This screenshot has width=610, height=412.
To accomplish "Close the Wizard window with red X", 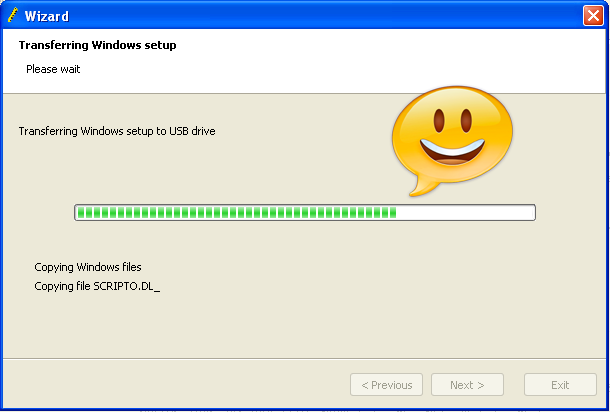I will click(x=593, y=16).
